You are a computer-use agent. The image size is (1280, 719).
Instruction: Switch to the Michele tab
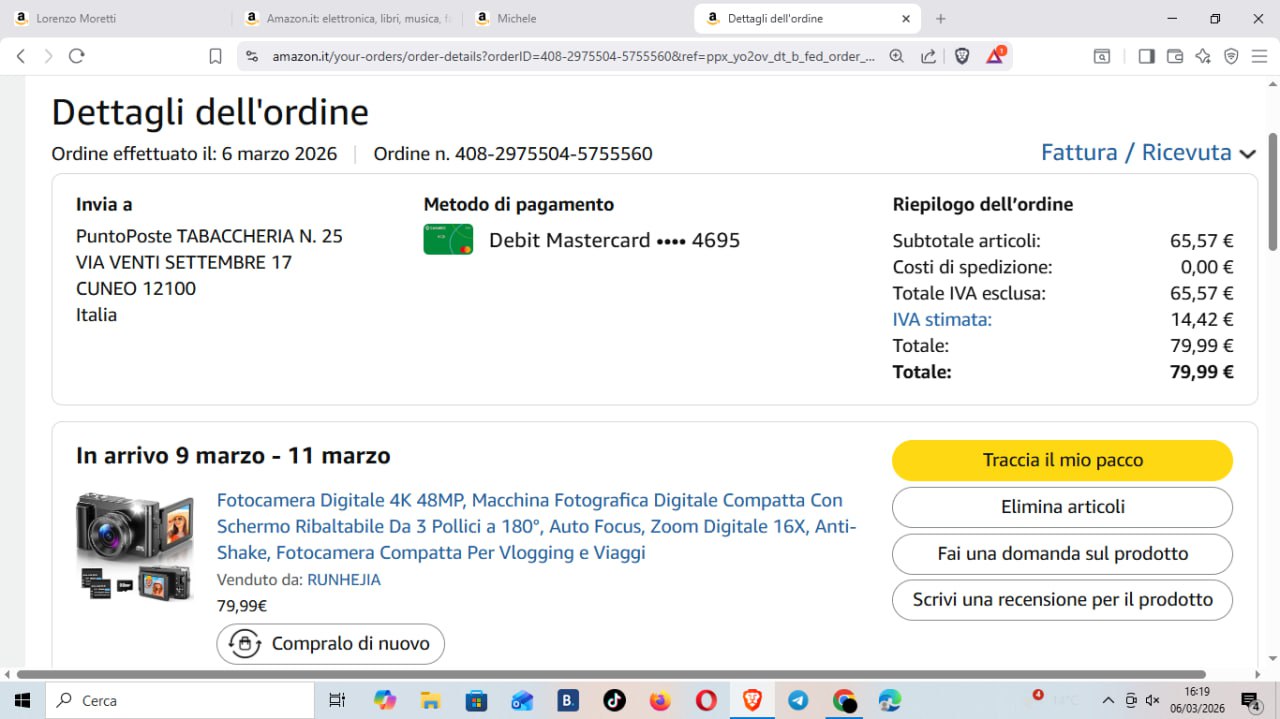coord(560,18)
